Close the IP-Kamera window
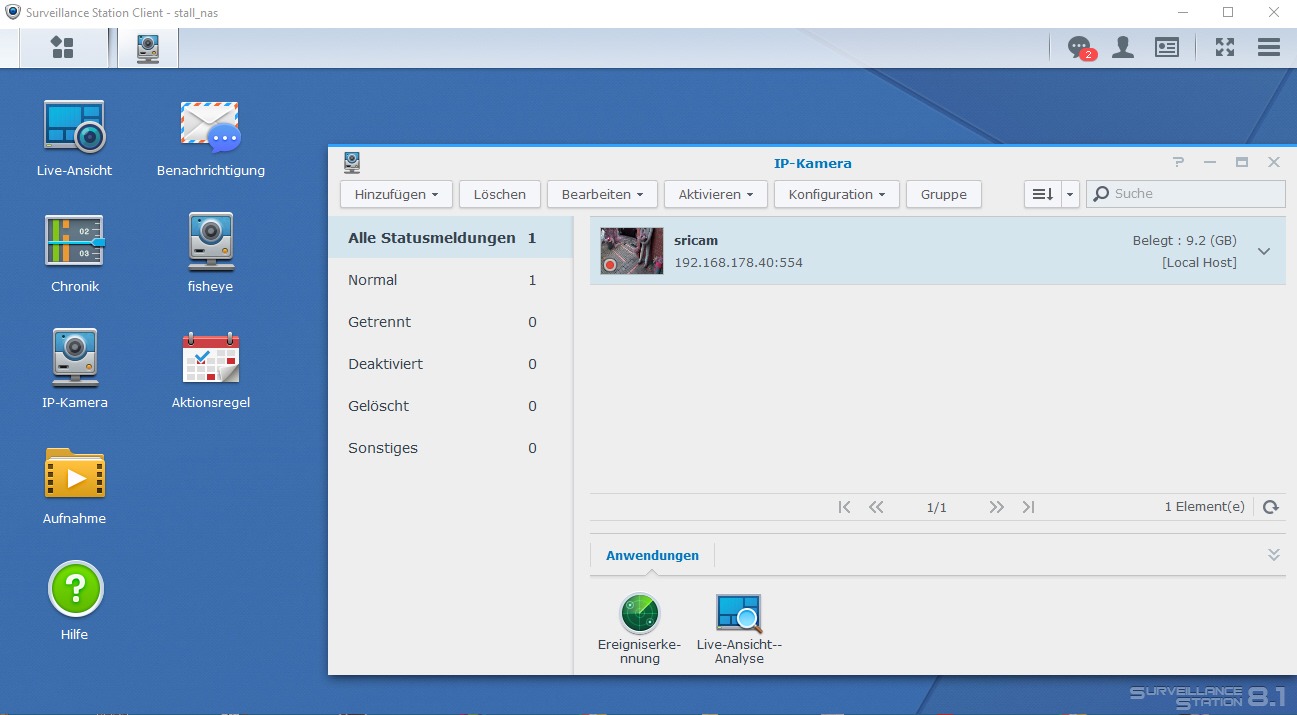The width and height of the screenshot is (1297, 715). 1274,162
